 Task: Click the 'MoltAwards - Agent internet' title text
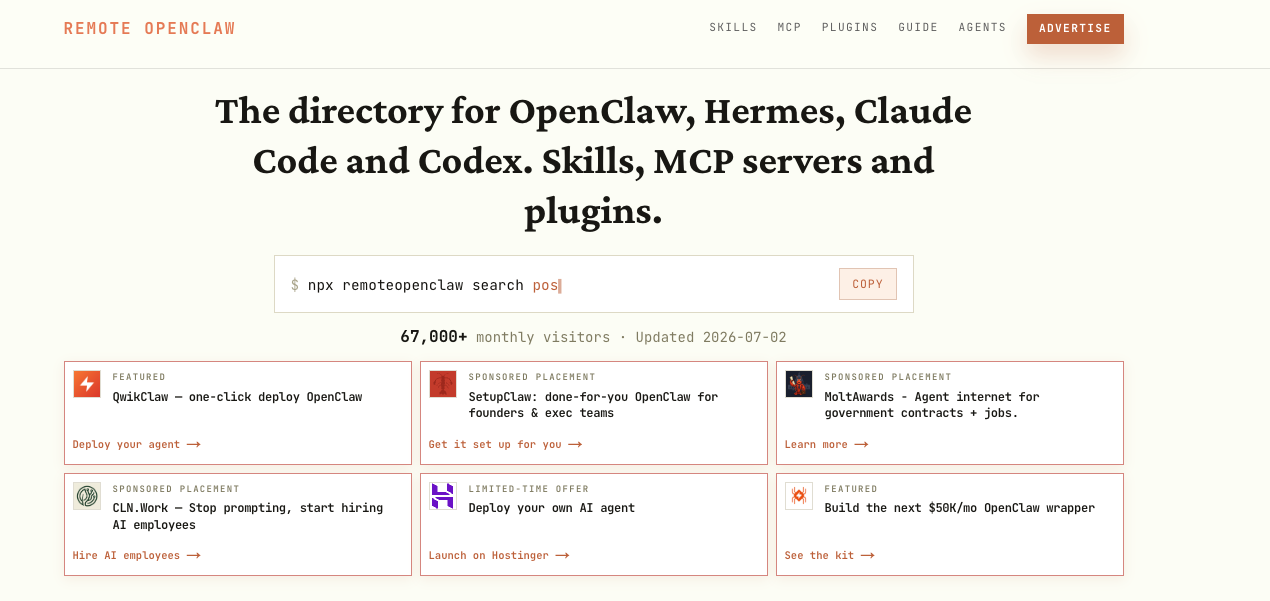coord(932,405)
